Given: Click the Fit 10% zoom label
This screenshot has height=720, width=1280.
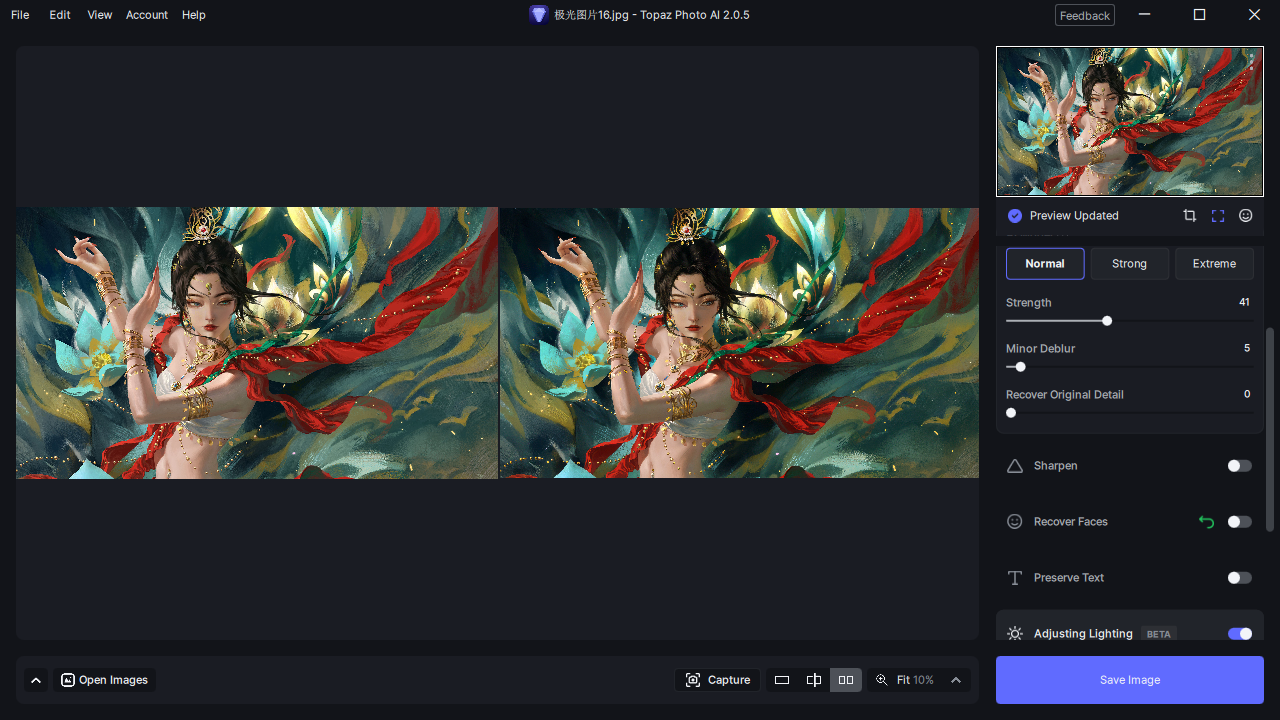Looking at the screenshot, I should (x=915, y=680).
